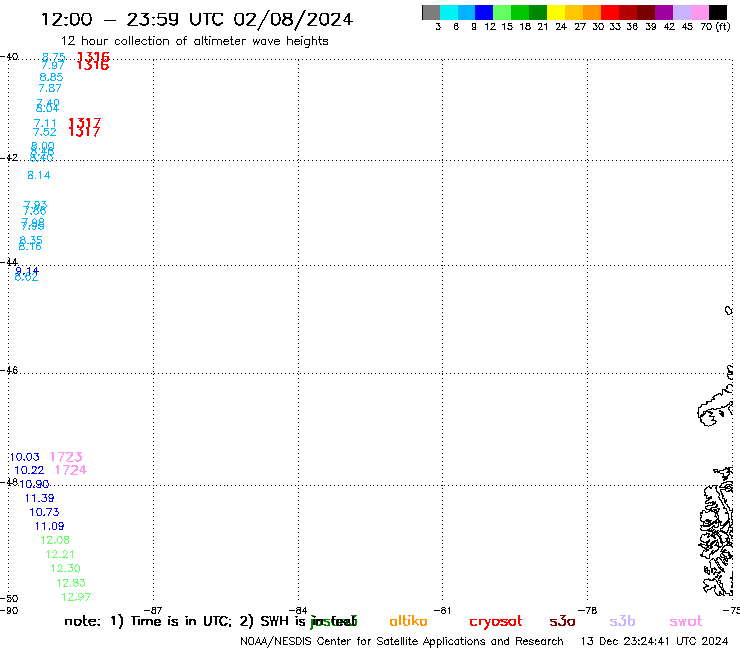Click the "NOAA/NESDIS Center for Satellite Applications and Research" footer

[x=402, y=642]
